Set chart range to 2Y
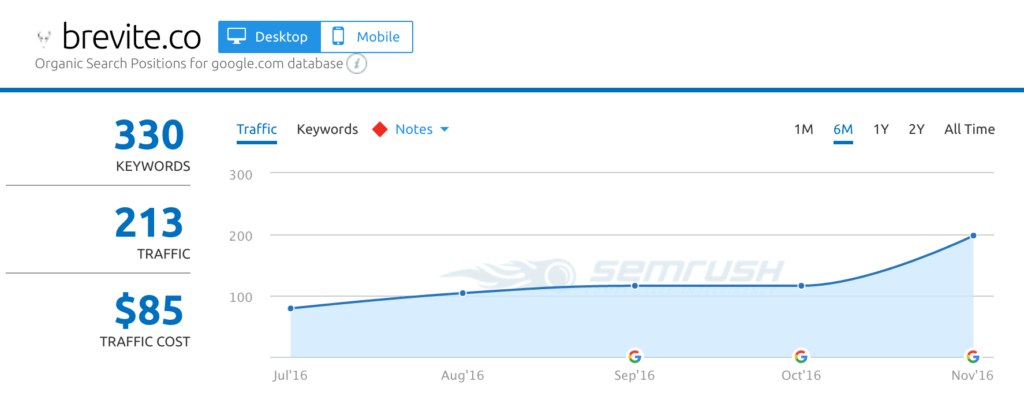This screenshot has width=1024, height=411. (916, 129)
